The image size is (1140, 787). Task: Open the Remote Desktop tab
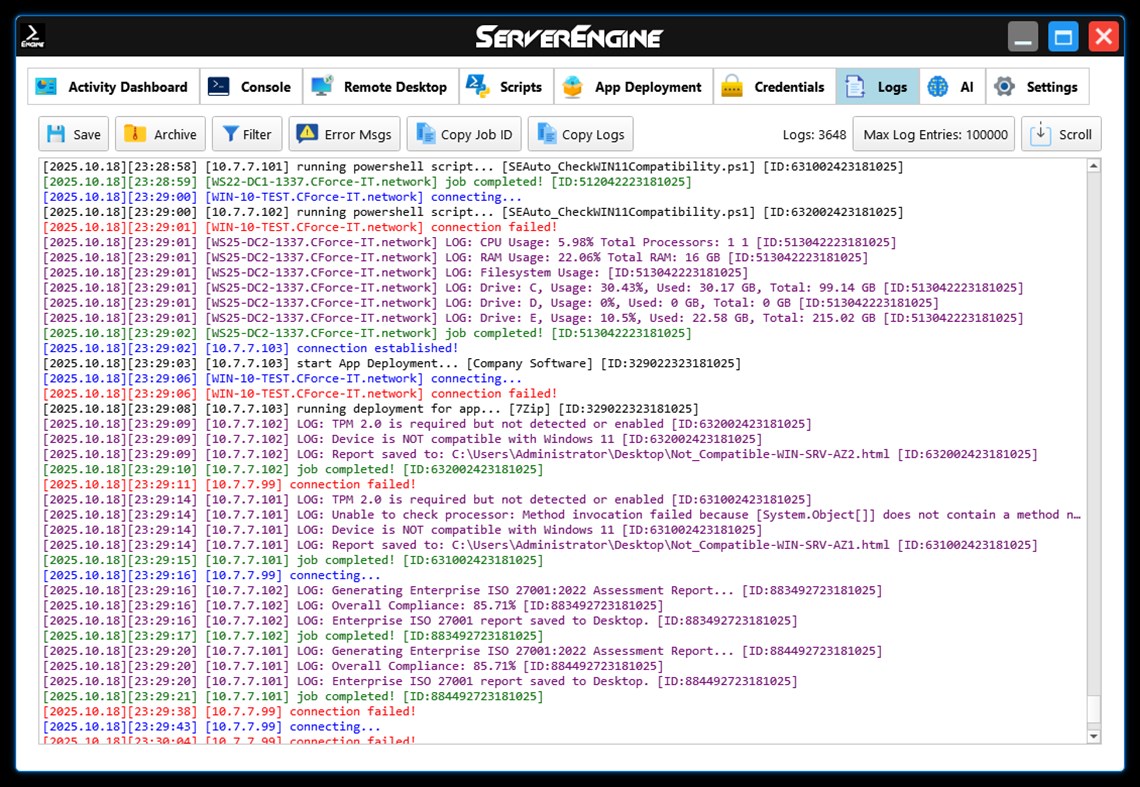(x=380, y=87)
